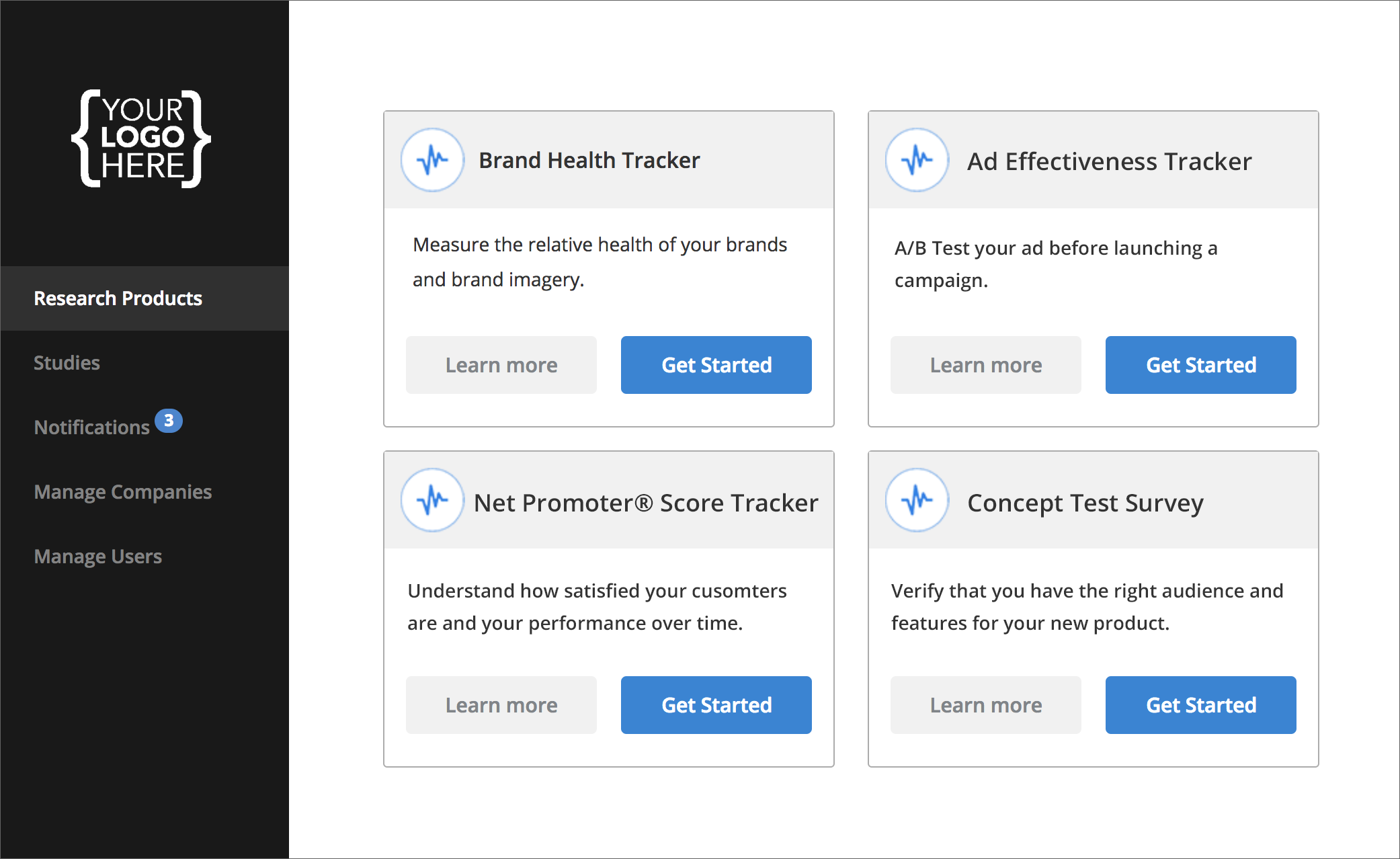Click the Concept Test Survey pulse icon

click(917, 500)
